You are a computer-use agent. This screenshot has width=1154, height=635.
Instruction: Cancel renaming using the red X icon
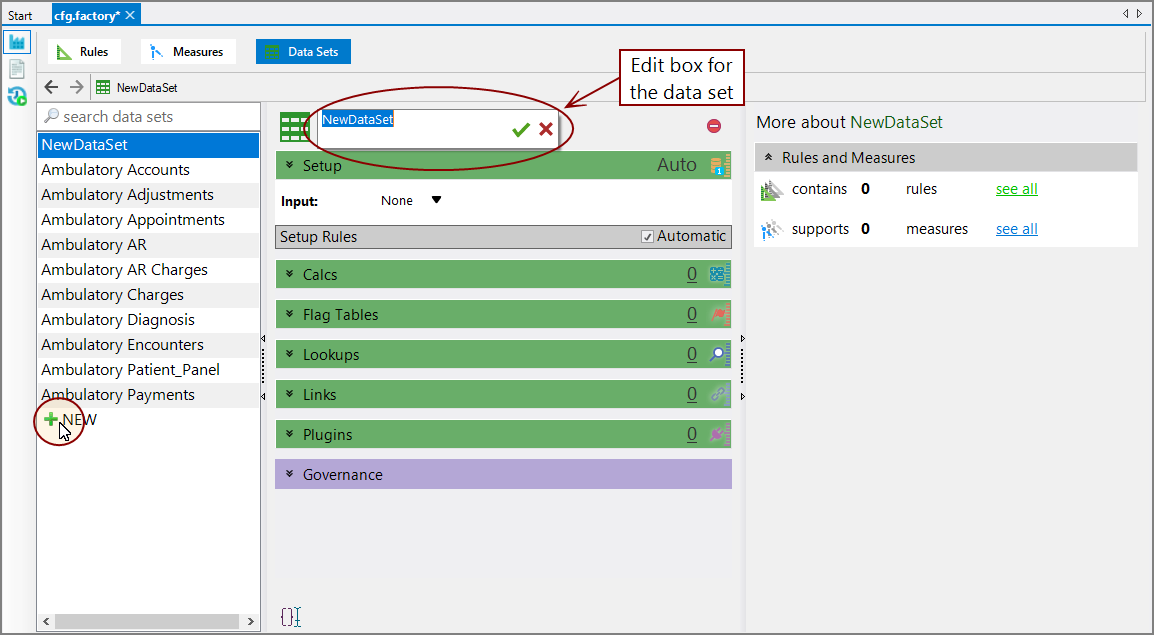coord(545,128)
